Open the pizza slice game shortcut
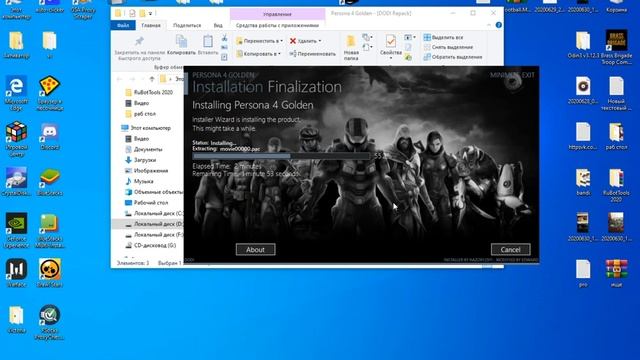Screen dimensions: 640x360 pos(49,93)
